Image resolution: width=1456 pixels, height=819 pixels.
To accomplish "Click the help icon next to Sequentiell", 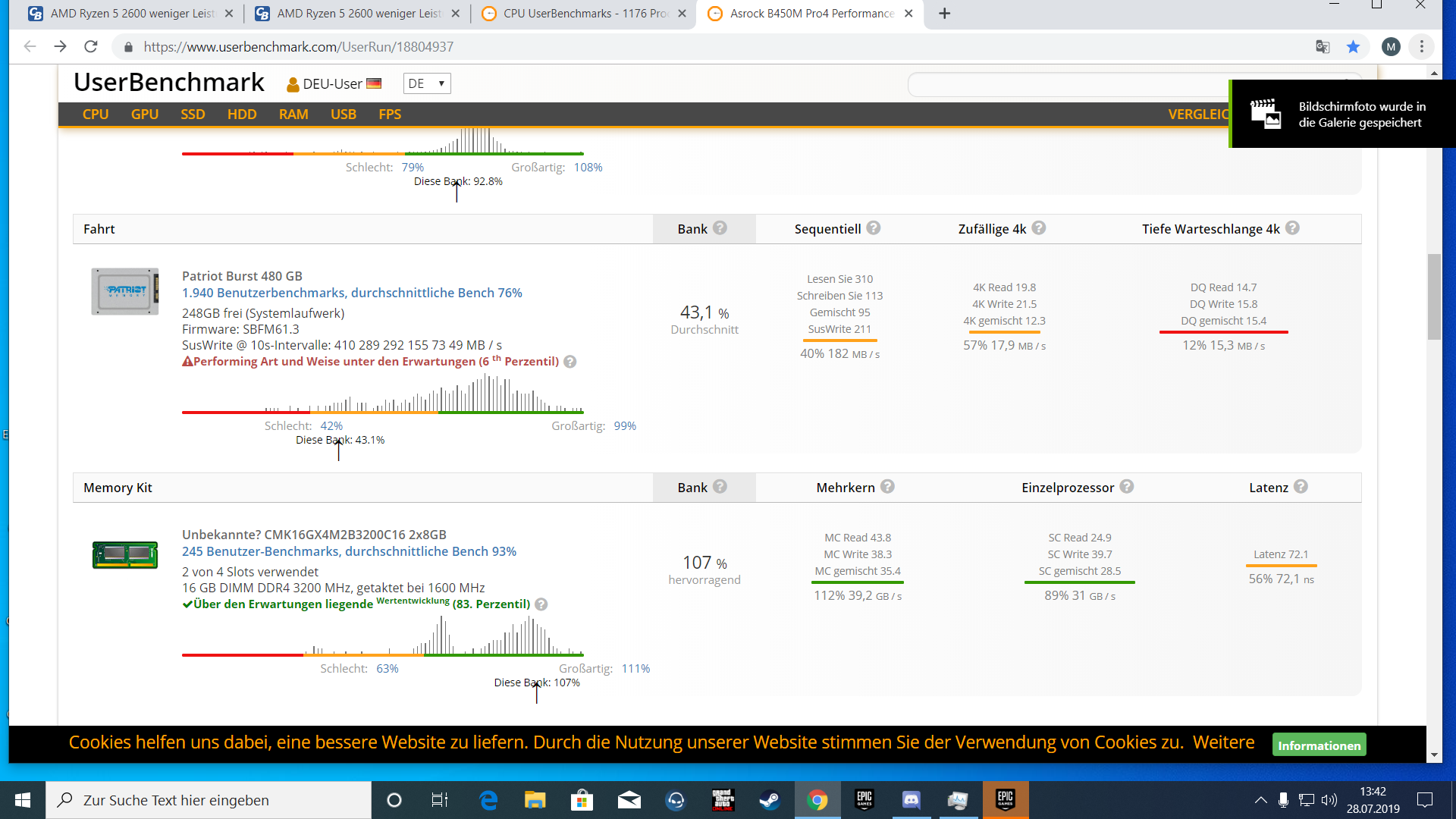I will coord(874,228).
